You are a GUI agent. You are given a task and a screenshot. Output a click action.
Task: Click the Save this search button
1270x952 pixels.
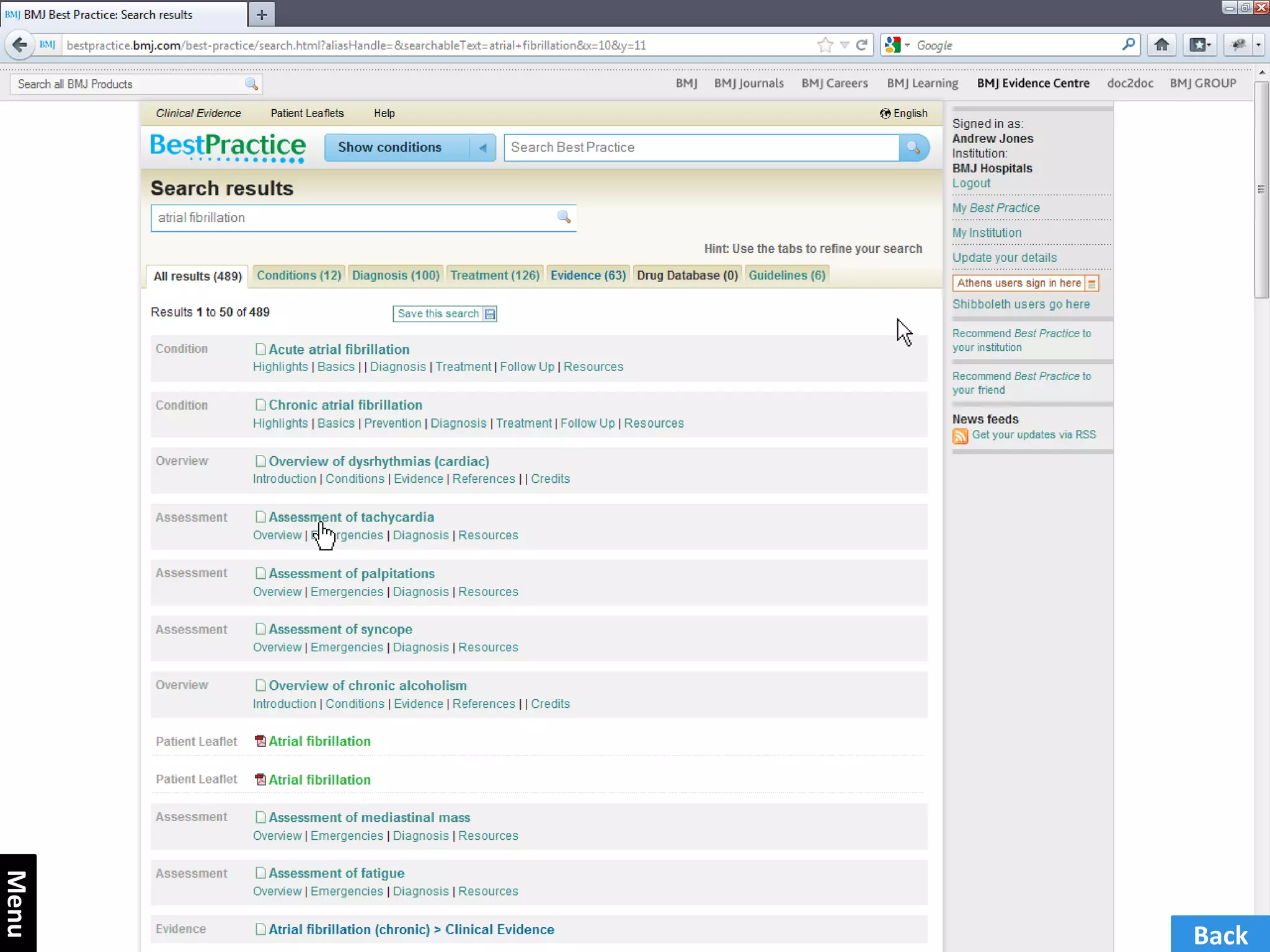pos(445,314)
